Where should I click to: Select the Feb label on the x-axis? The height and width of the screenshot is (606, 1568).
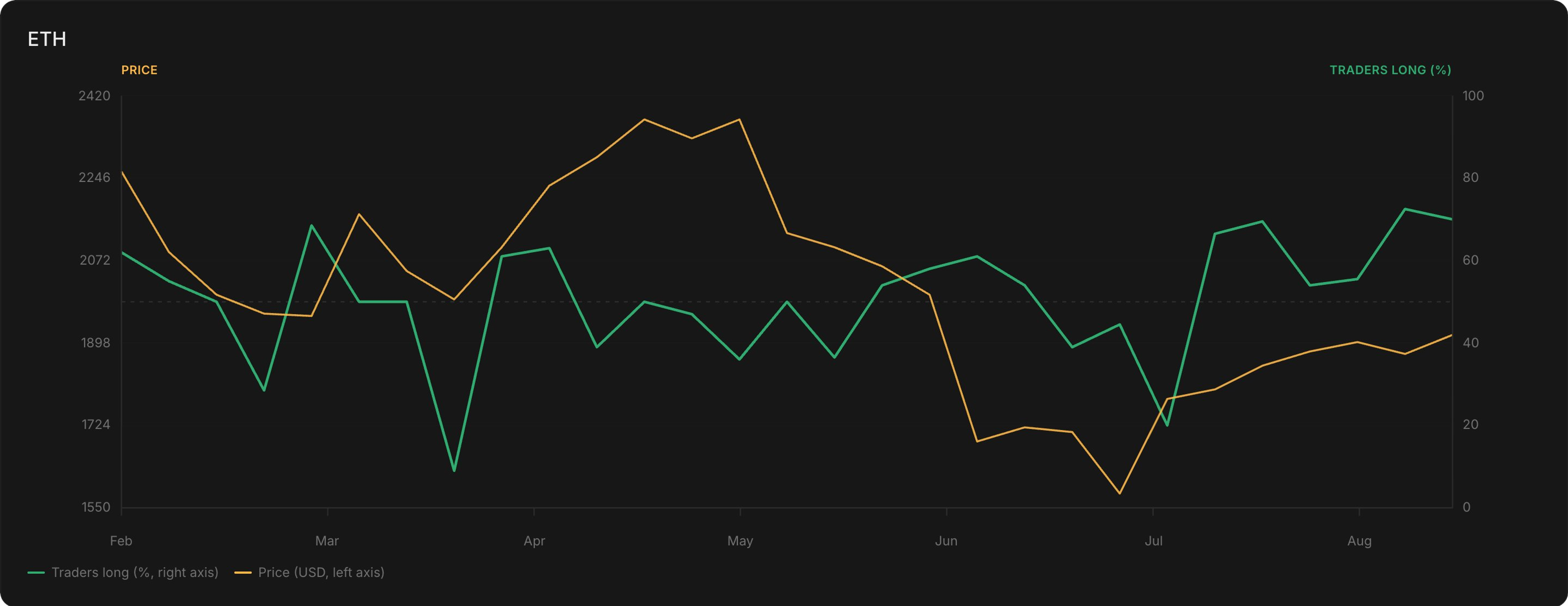pyautogui.click(x=121, y=540)
